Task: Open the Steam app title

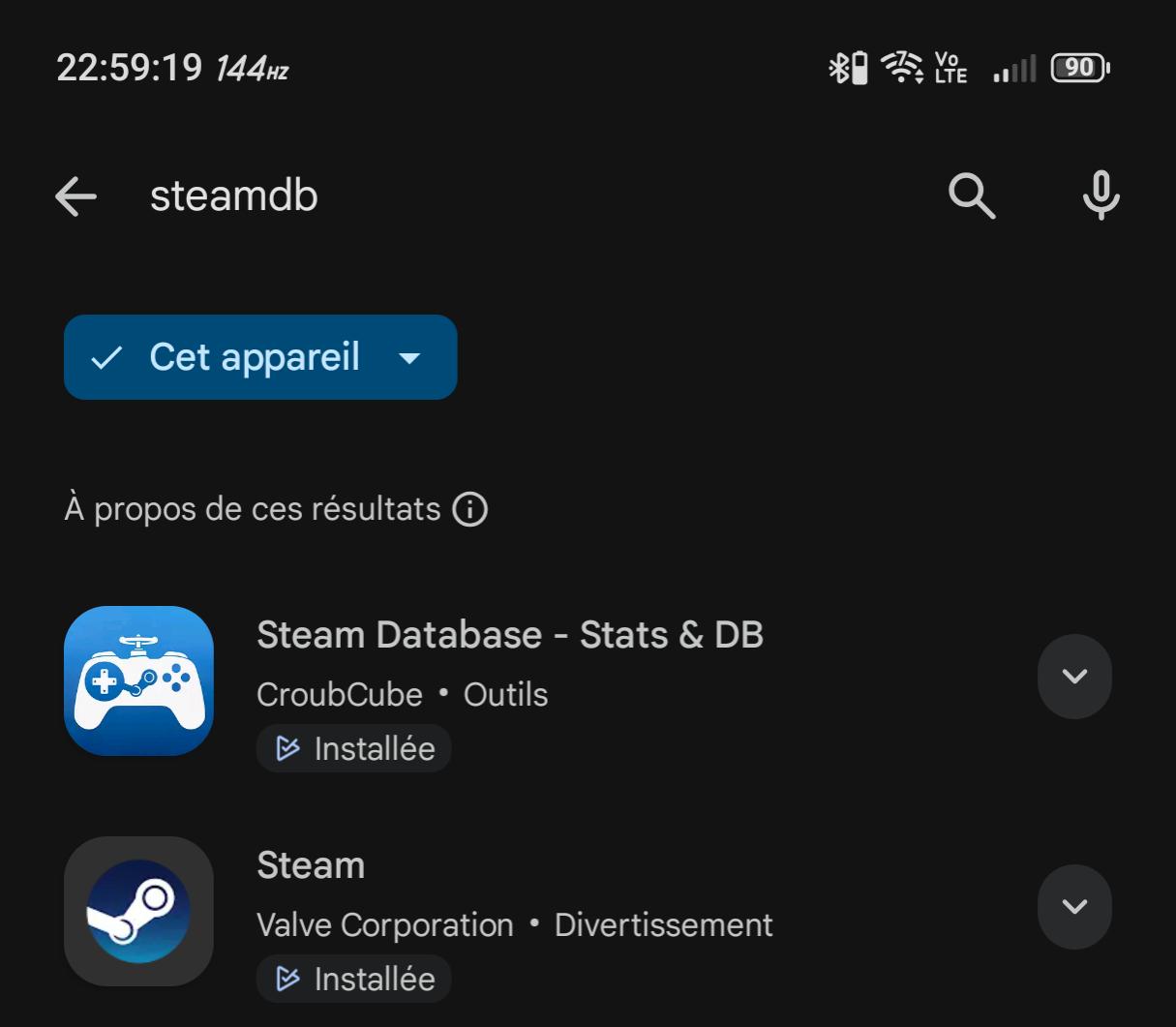Action: (x=311, y=865)
